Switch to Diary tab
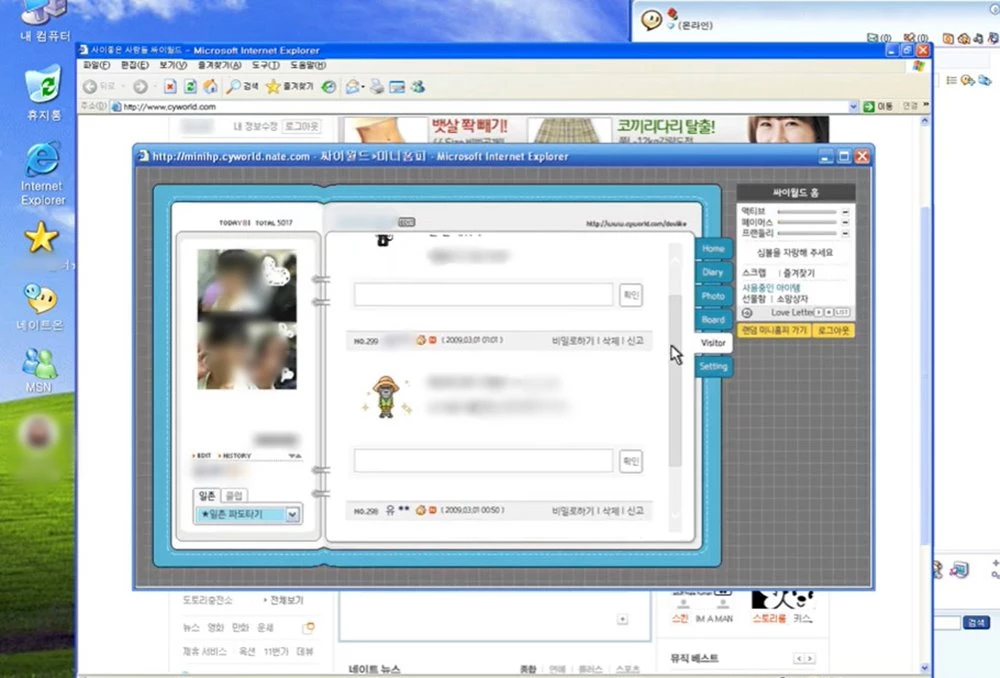 coord(712,272)
